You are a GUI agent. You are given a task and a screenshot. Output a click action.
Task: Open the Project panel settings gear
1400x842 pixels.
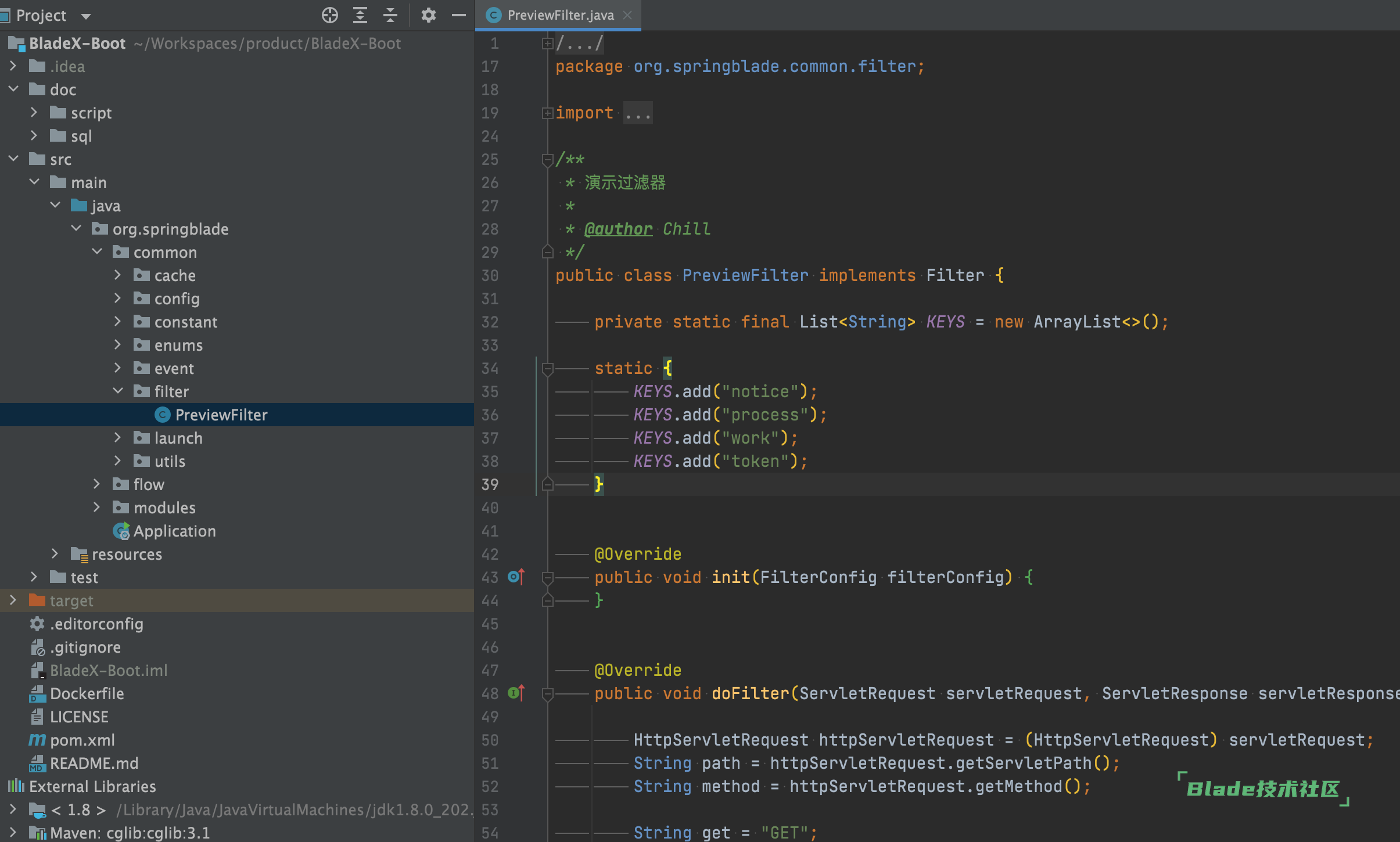[429, 15]
